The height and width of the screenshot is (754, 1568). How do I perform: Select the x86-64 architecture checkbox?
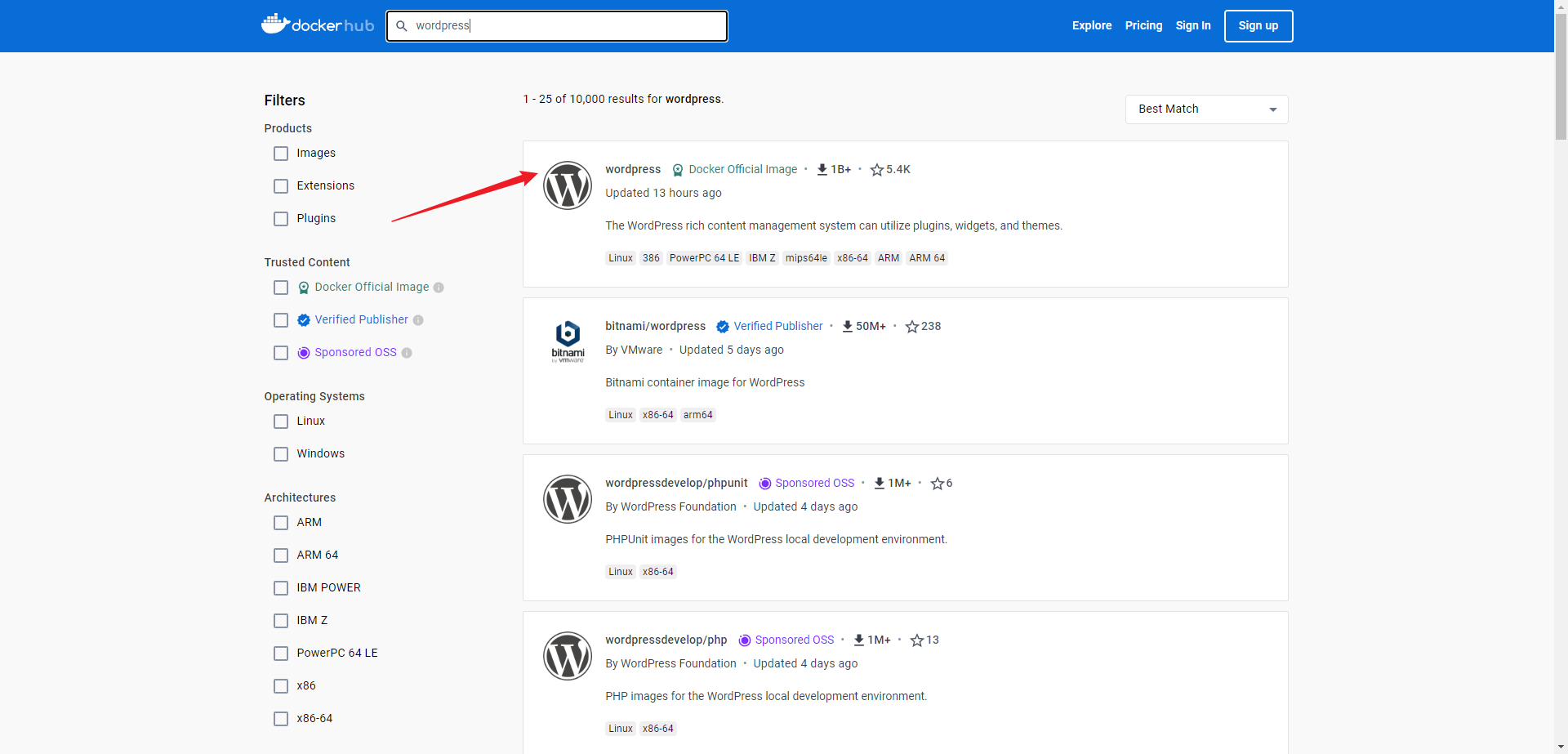tap(281, 719)
